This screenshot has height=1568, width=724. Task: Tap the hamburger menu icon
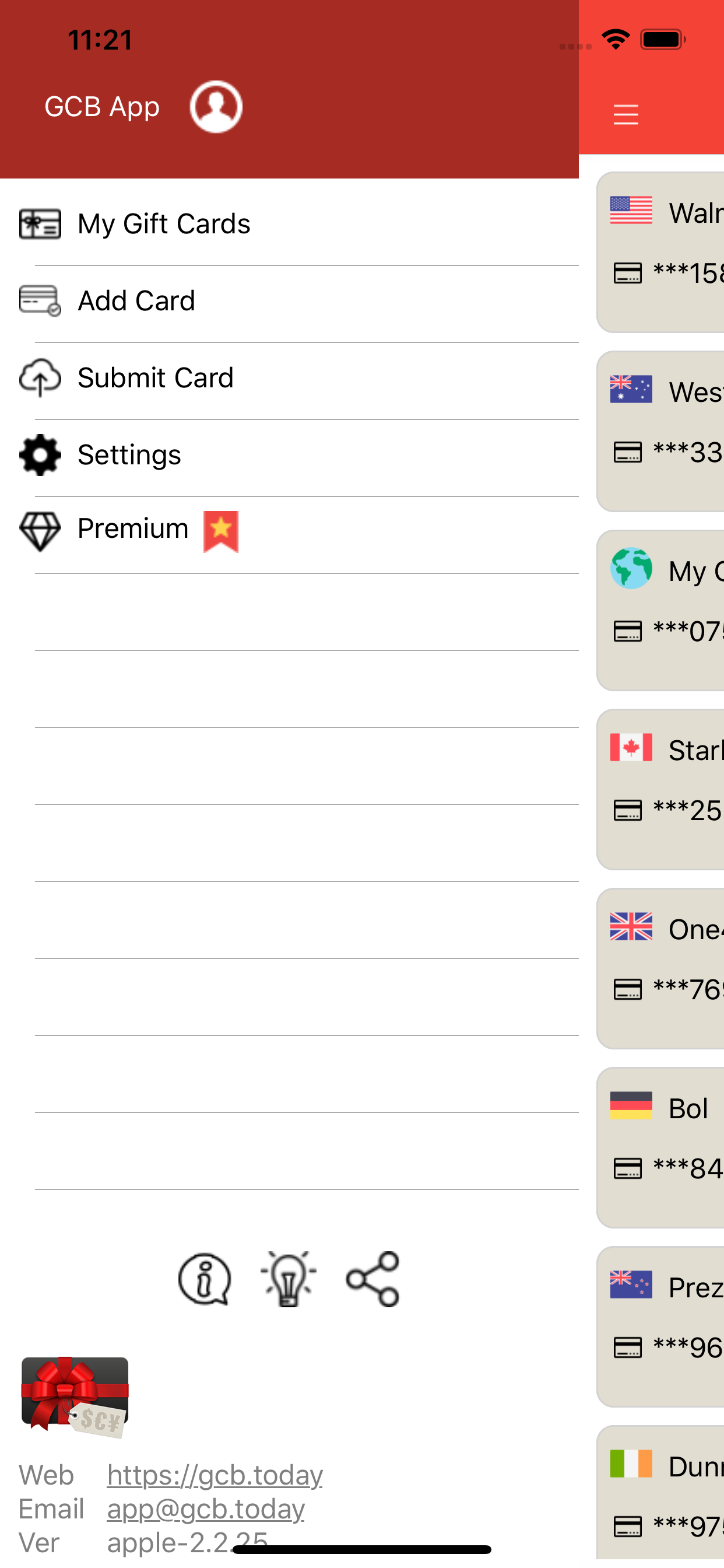click(625, 114)
